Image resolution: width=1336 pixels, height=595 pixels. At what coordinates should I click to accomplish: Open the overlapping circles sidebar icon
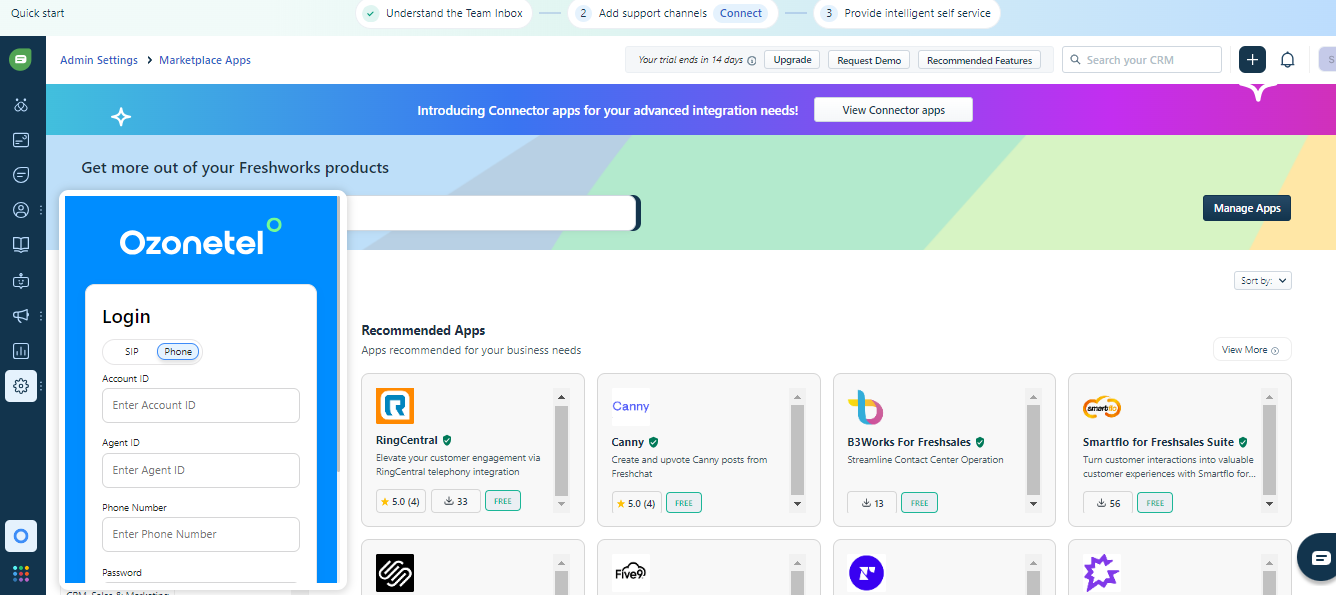[21, 105]
